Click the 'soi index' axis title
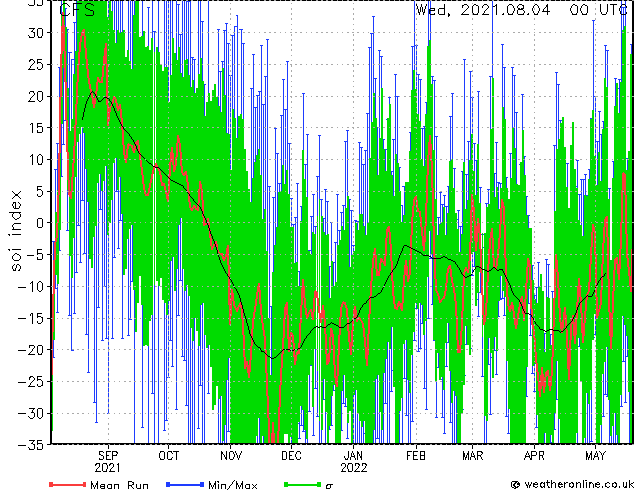The image size is (634, 490). (16, 230)
